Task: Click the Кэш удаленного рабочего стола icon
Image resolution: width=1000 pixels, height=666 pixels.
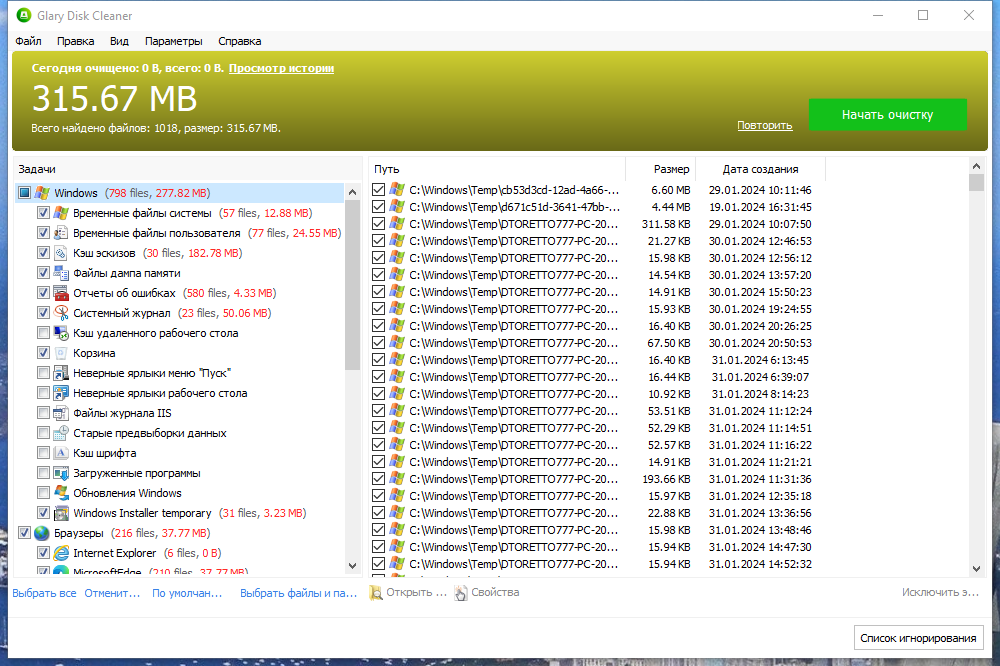Action: [61, 333]
